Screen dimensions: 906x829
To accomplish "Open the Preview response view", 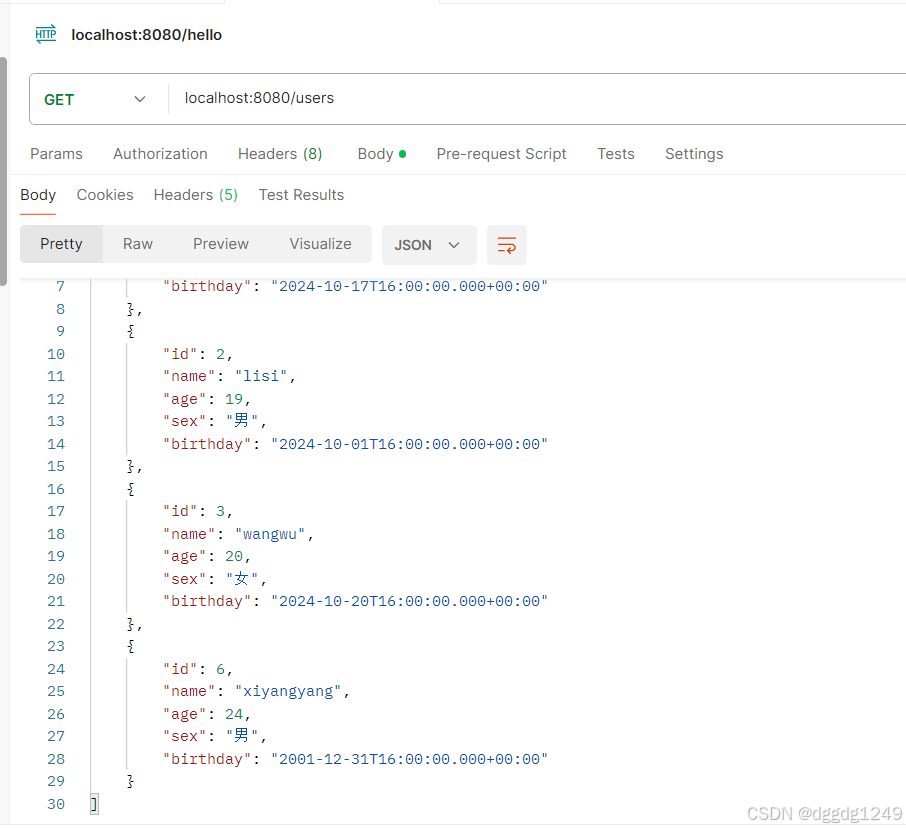I will (220, 244).
